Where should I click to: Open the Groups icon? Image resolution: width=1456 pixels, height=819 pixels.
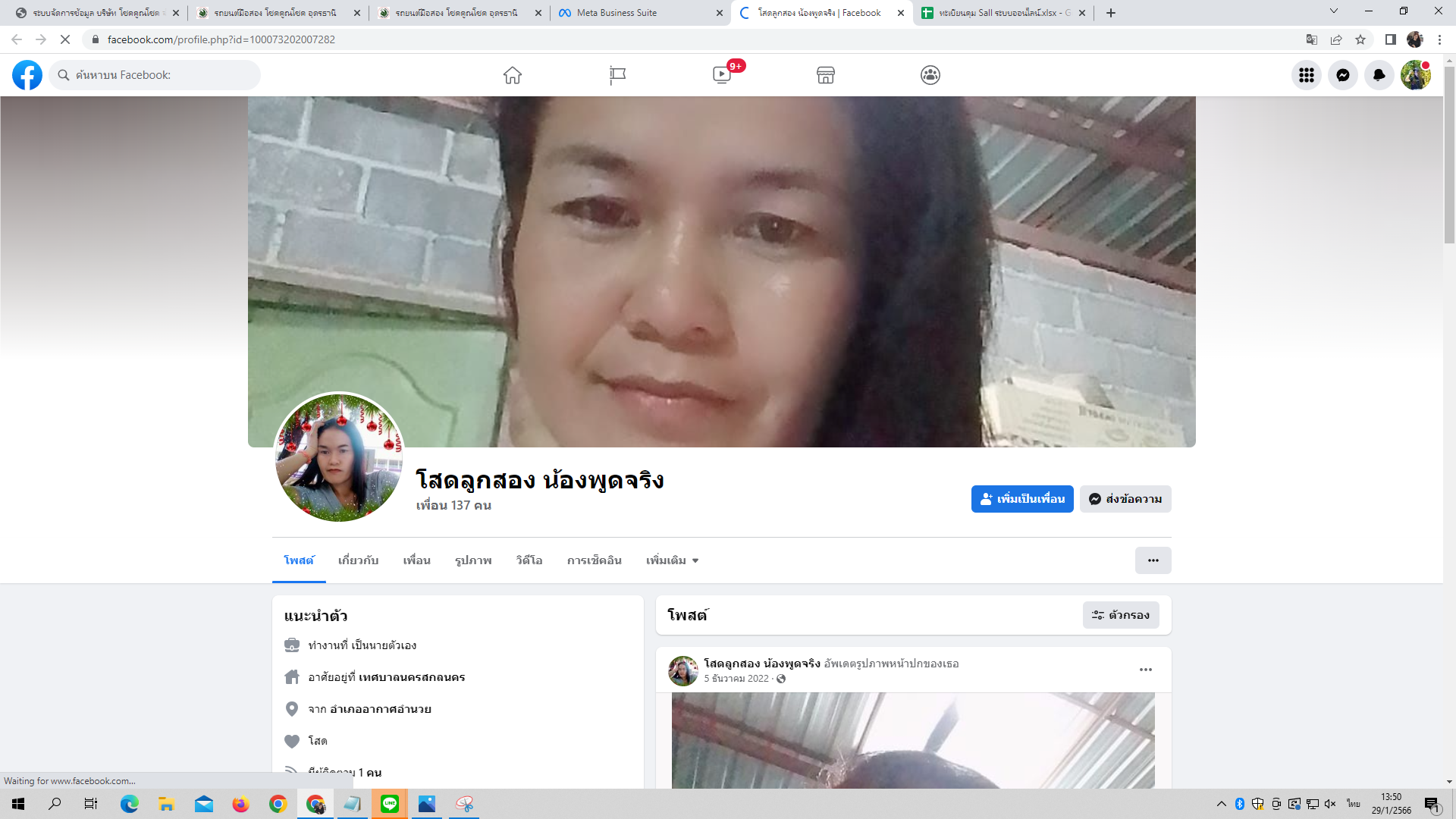click(x=930, y=75)
